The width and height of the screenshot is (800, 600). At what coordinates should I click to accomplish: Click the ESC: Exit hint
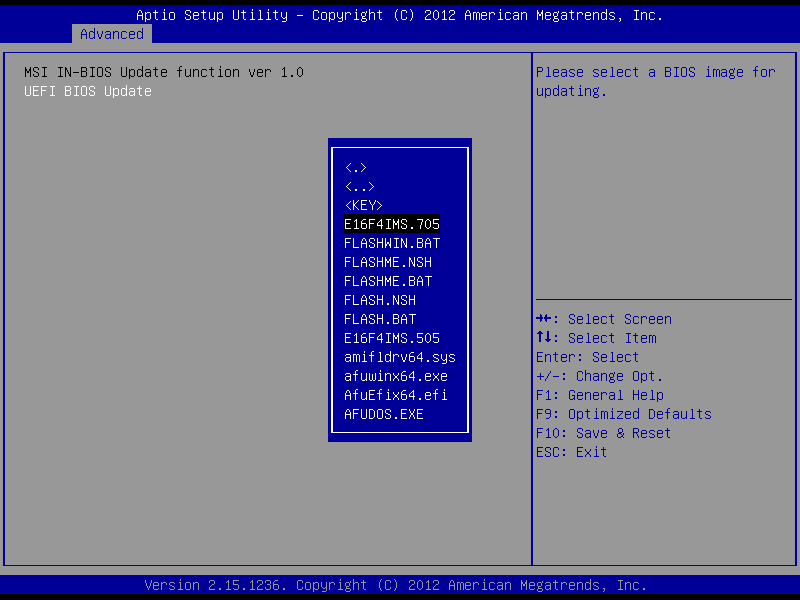[571, 452]
